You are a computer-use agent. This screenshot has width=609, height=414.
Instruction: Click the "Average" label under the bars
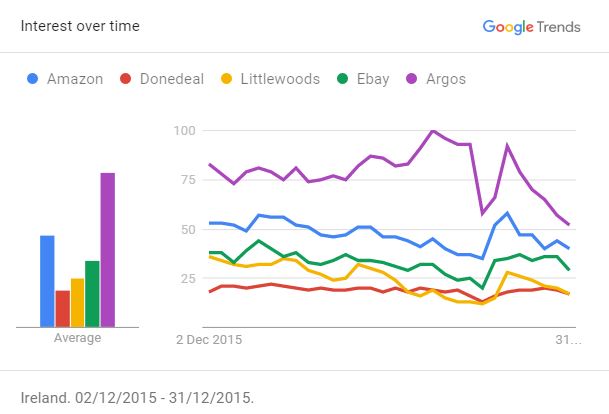tap(77, 338)
